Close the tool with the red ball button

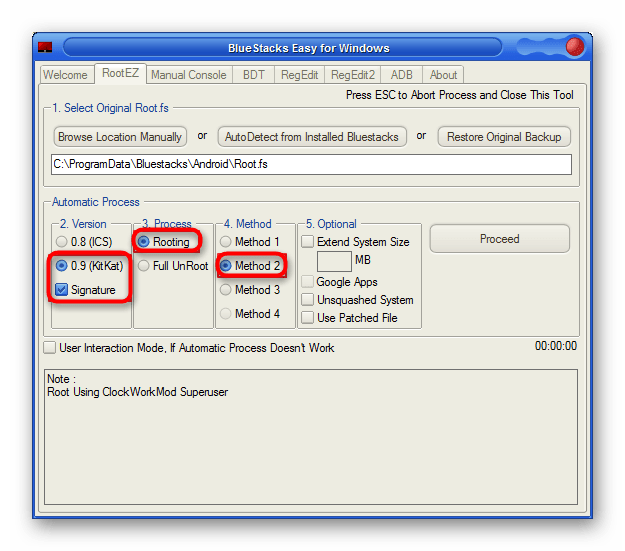pos(575,47)
